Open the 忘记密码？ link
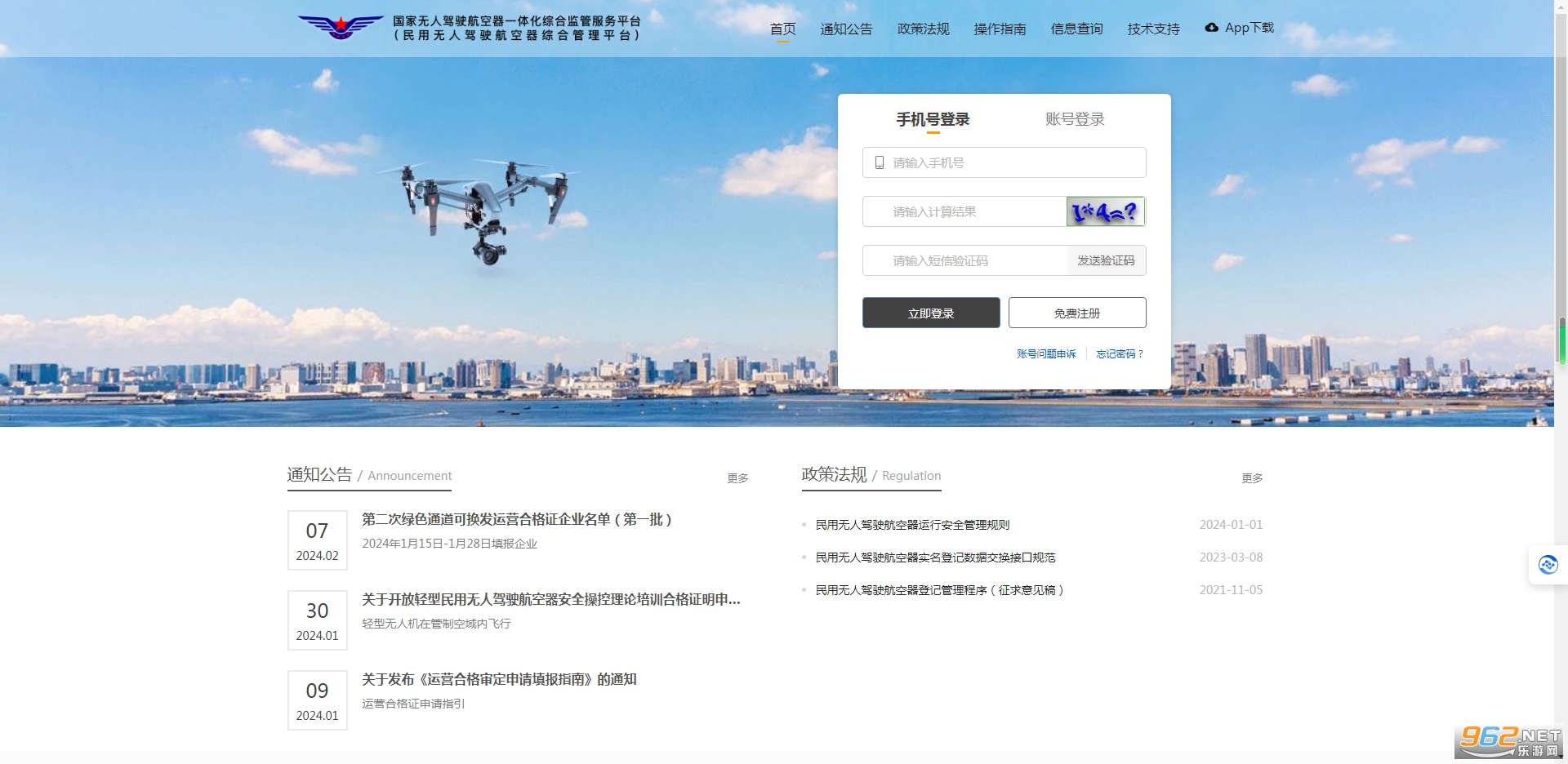The image size is (1568, 764). pyautogui.click(x=1120, y=354)
